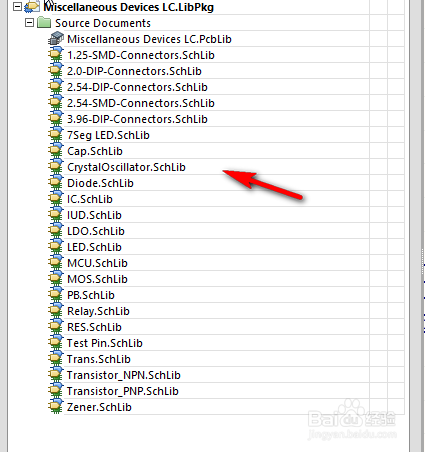Select the Cap.SchLib document
This screenshot has height=452, width=425.
(95, 151)
